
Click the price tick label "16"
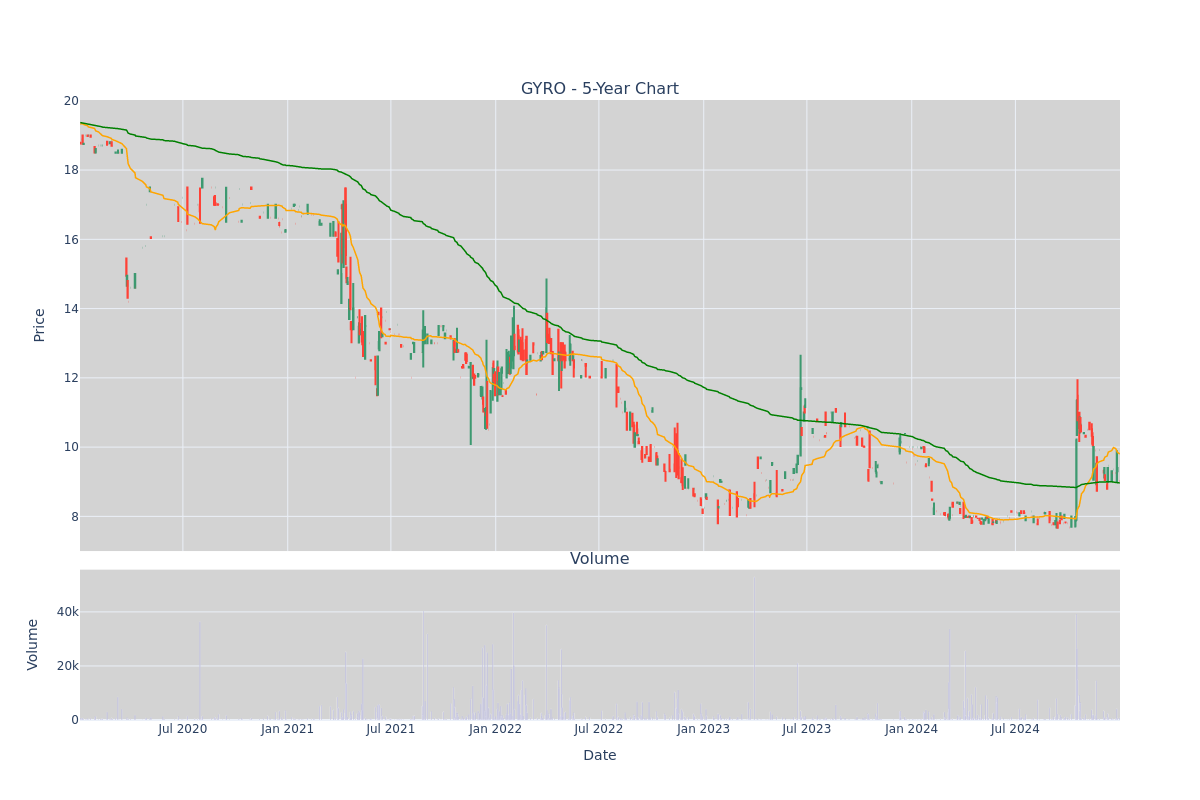[x=70, y=240]
